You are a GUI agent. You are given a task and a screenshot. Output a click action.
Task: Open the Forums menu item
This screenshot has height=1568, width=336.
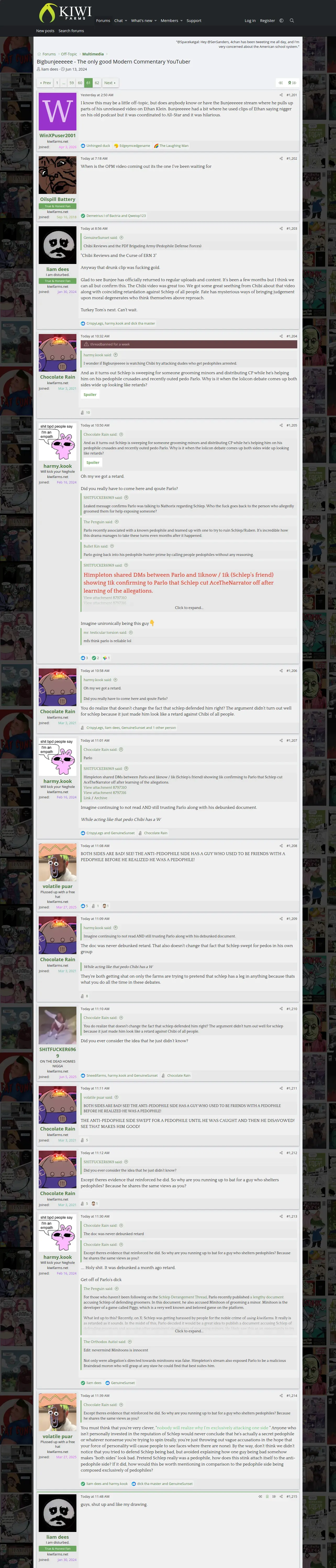(x=103, y=21)
